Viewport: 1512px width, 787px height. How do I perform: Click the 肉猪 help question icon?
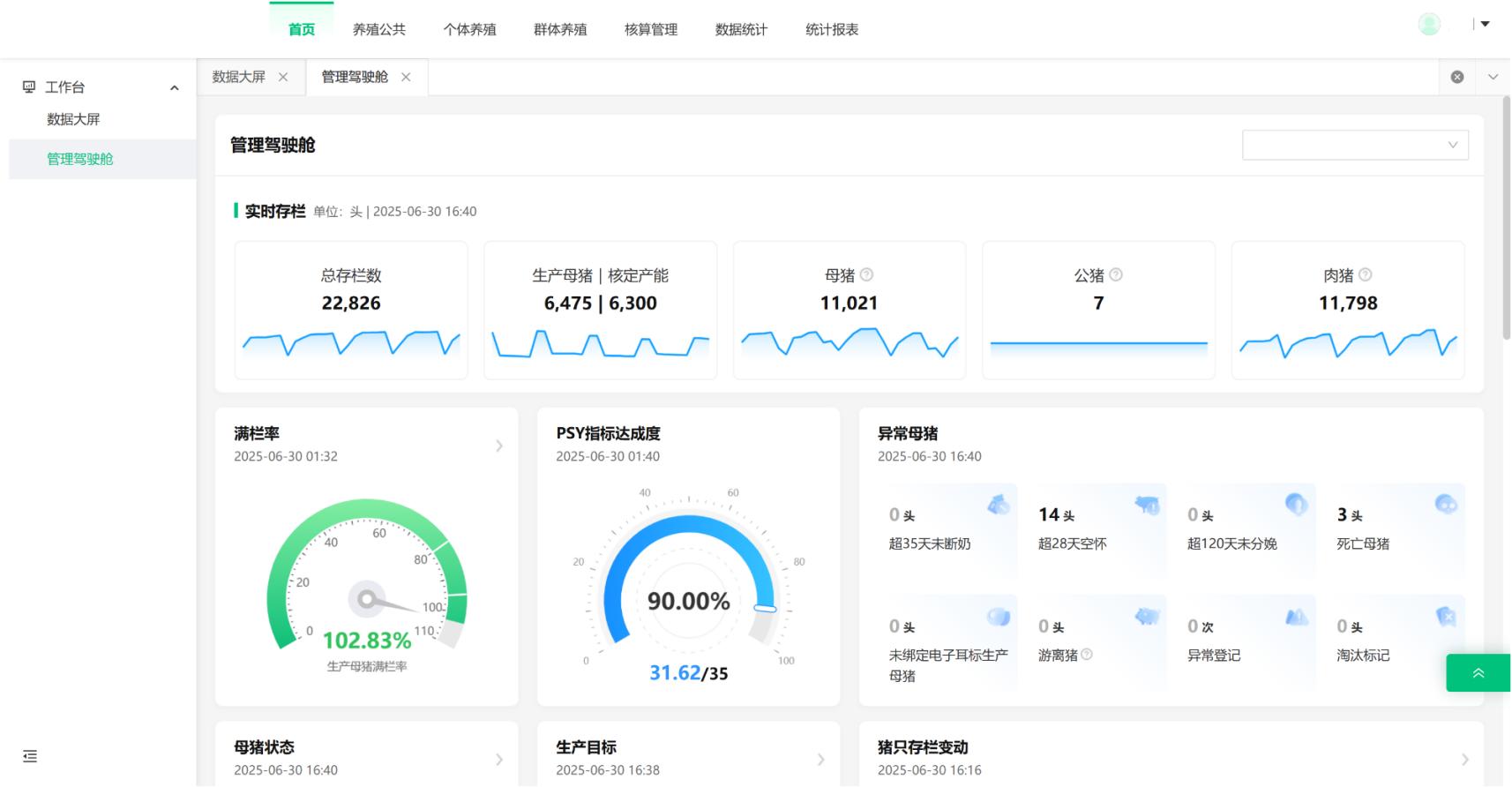point(1366,274)
